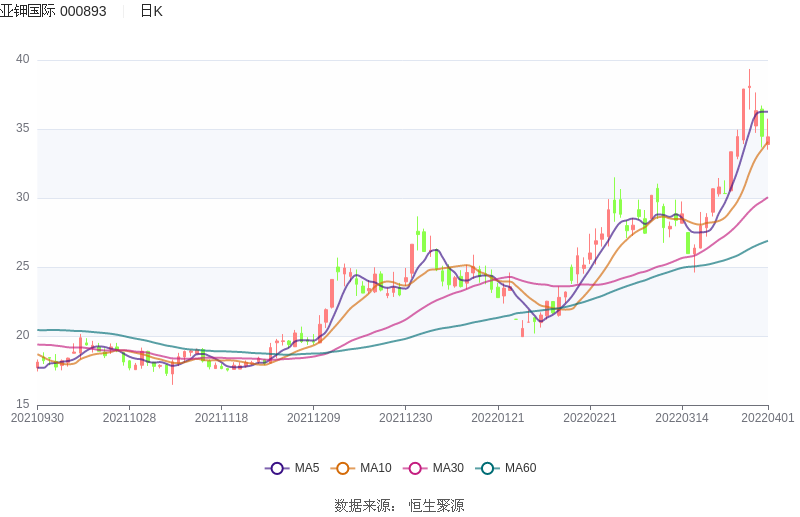Click the stock title 亚钾国际 000893
This screenshot has width=800, height=517.
coord(53,11)
